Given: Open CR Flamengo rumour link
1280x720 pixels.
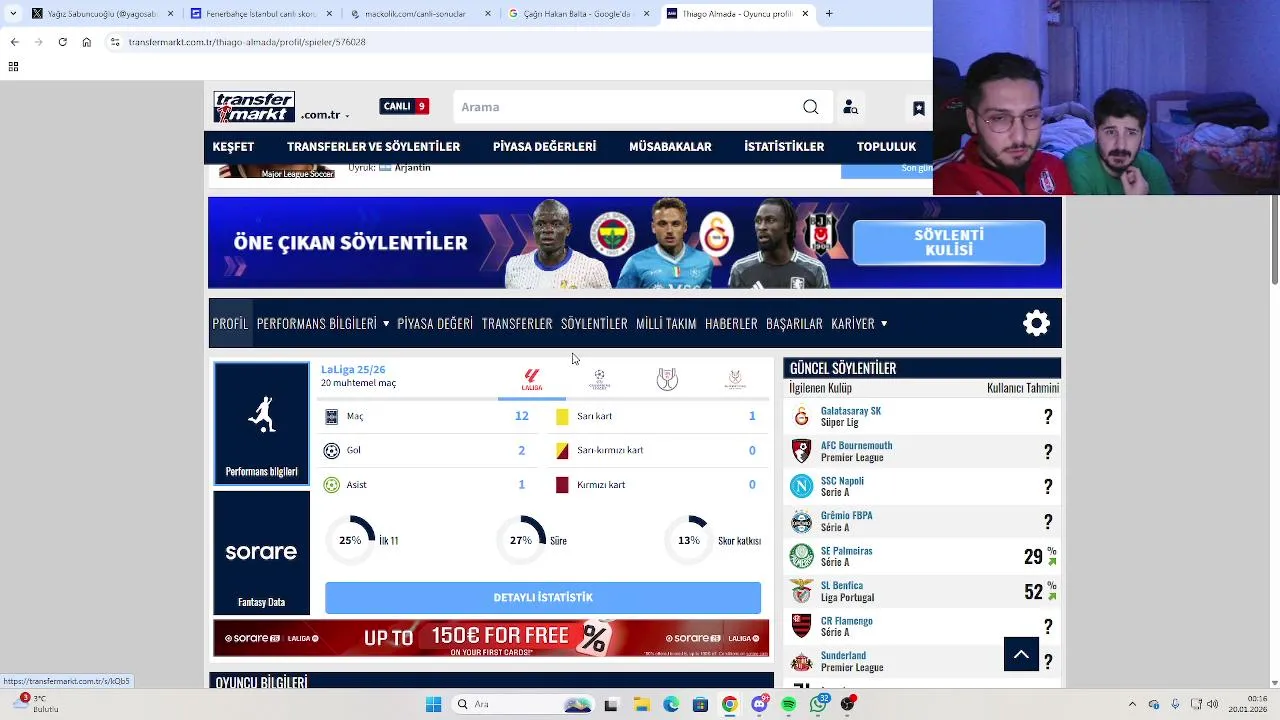Looking at the screenshot, I should coord(846,620).
